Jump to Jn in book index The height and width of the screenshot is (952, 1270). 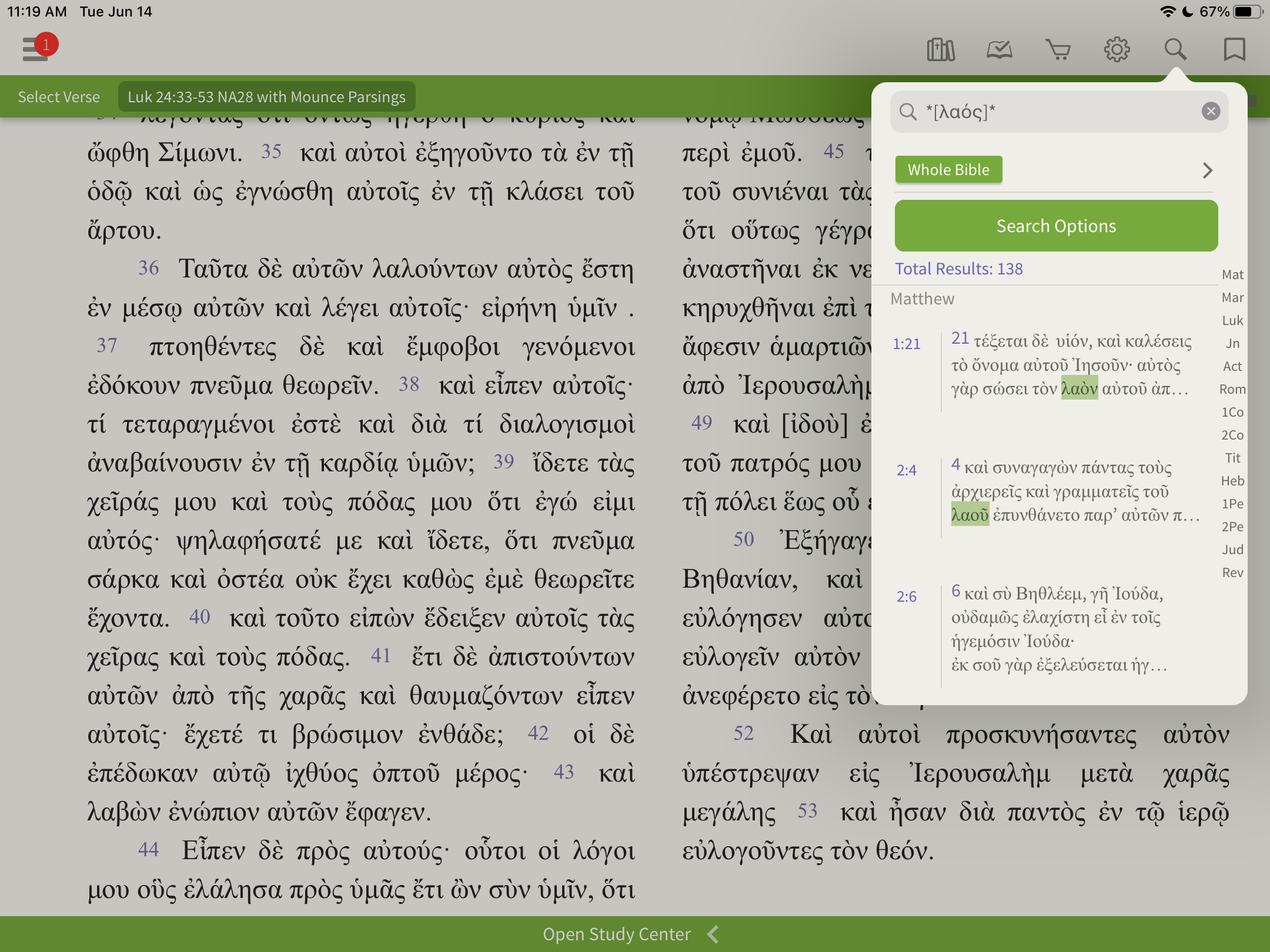click(1232, 343)
